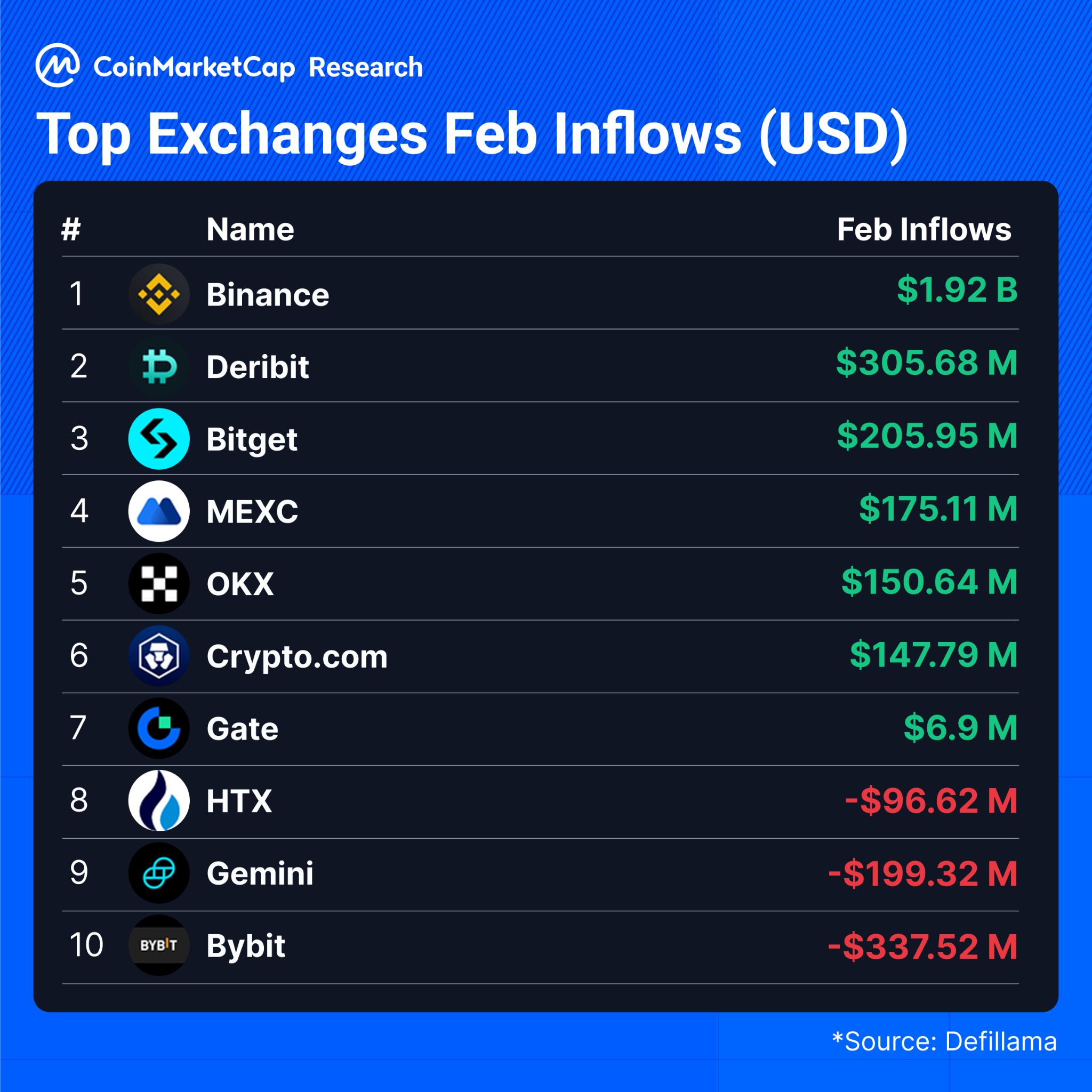
Task: Click the $1.92 B inflow value
Action: click(957, 290)
